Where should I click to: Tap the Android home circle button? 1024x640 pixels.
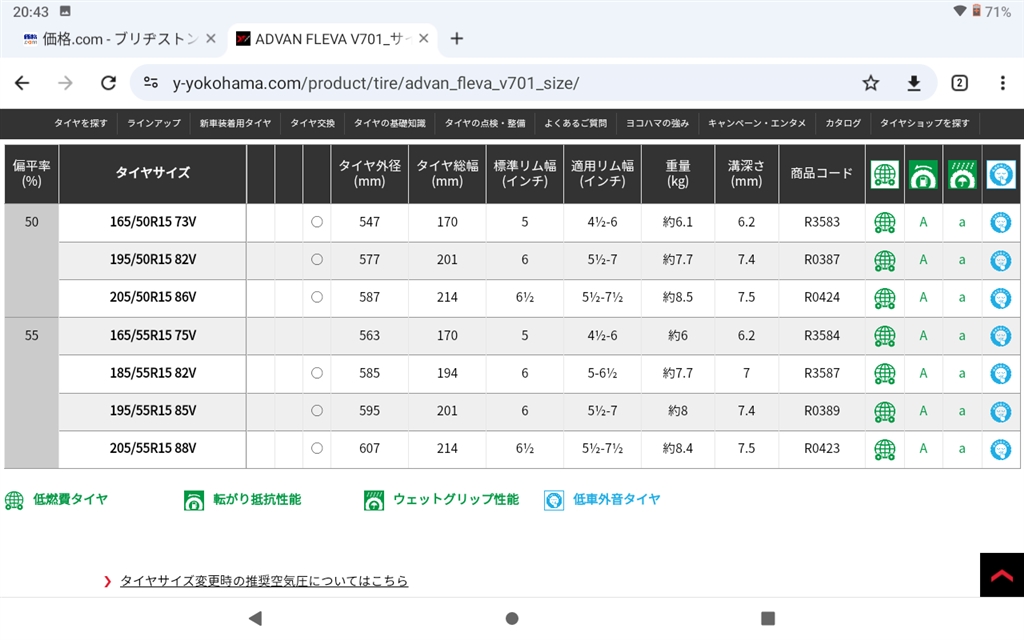[512, 618]
